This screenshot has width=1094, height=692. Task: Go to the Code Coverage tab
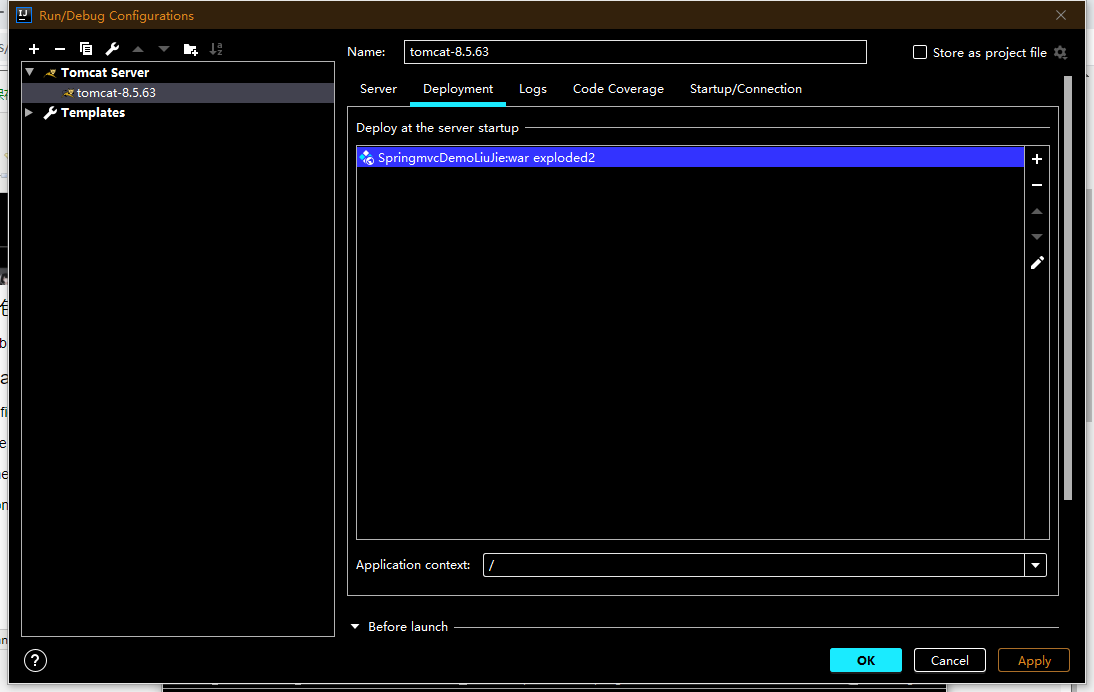[x=618, y=89]
